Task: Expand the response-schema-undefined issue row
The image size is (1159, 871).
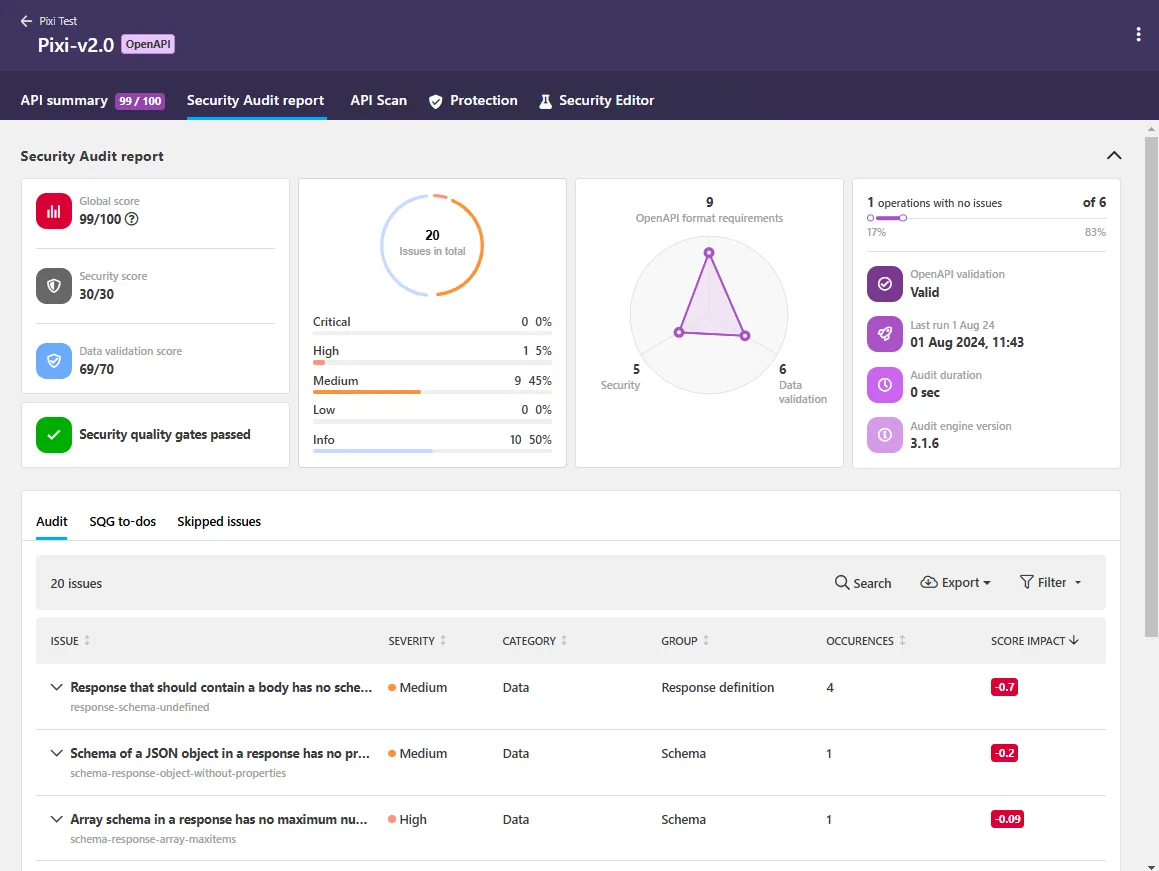Action: [56, 687]
